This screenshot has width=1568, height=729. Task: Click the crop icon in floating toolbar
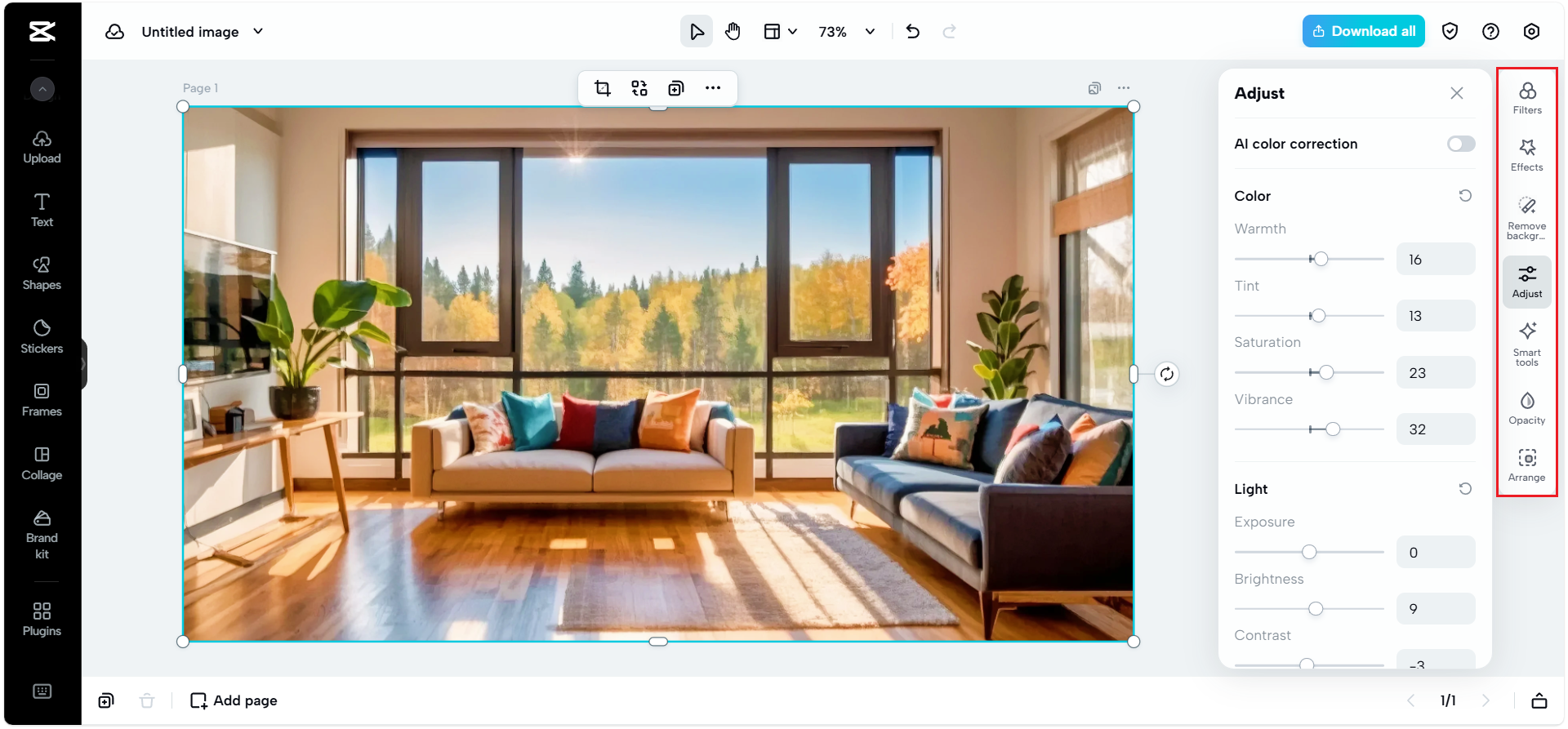coord(603,88)
